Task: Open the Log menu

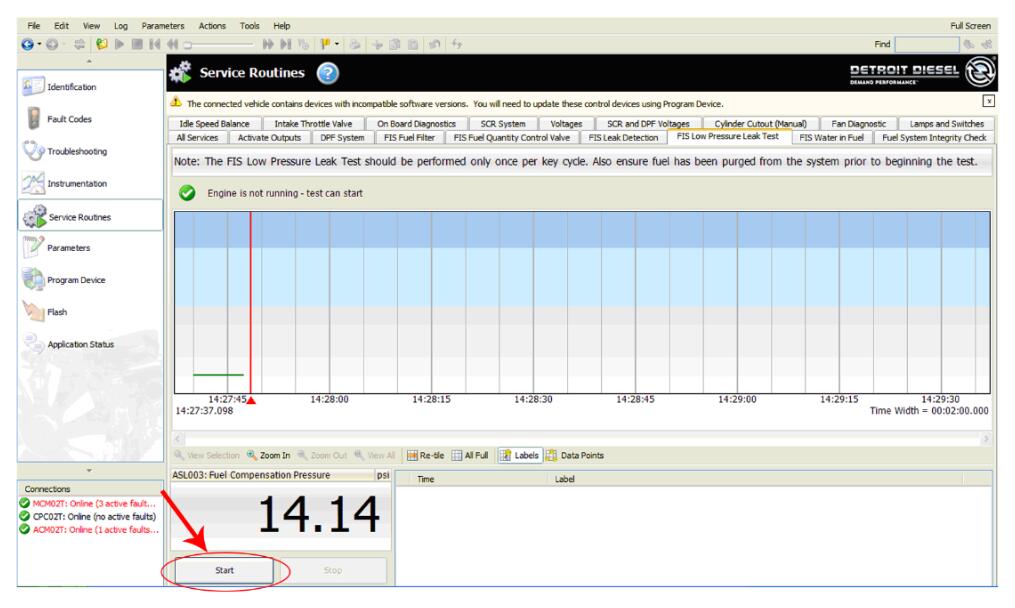Action: 121,26
